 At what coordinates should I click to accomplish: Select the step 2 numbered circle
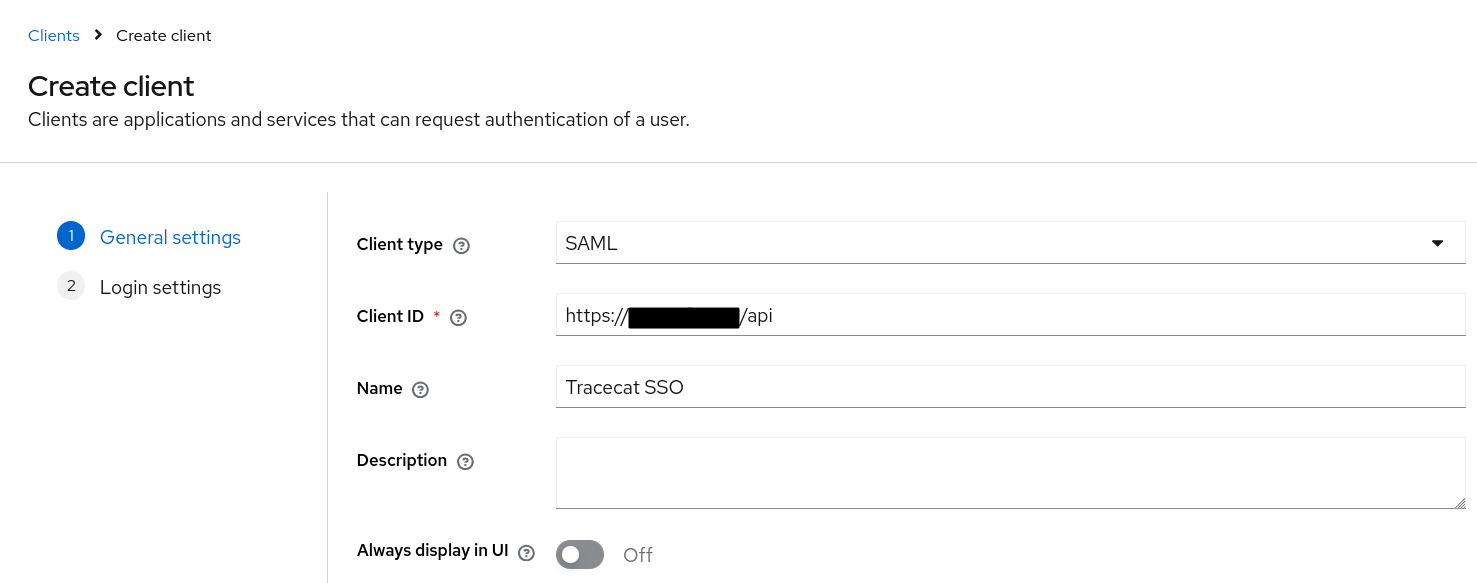coord(71,285)
